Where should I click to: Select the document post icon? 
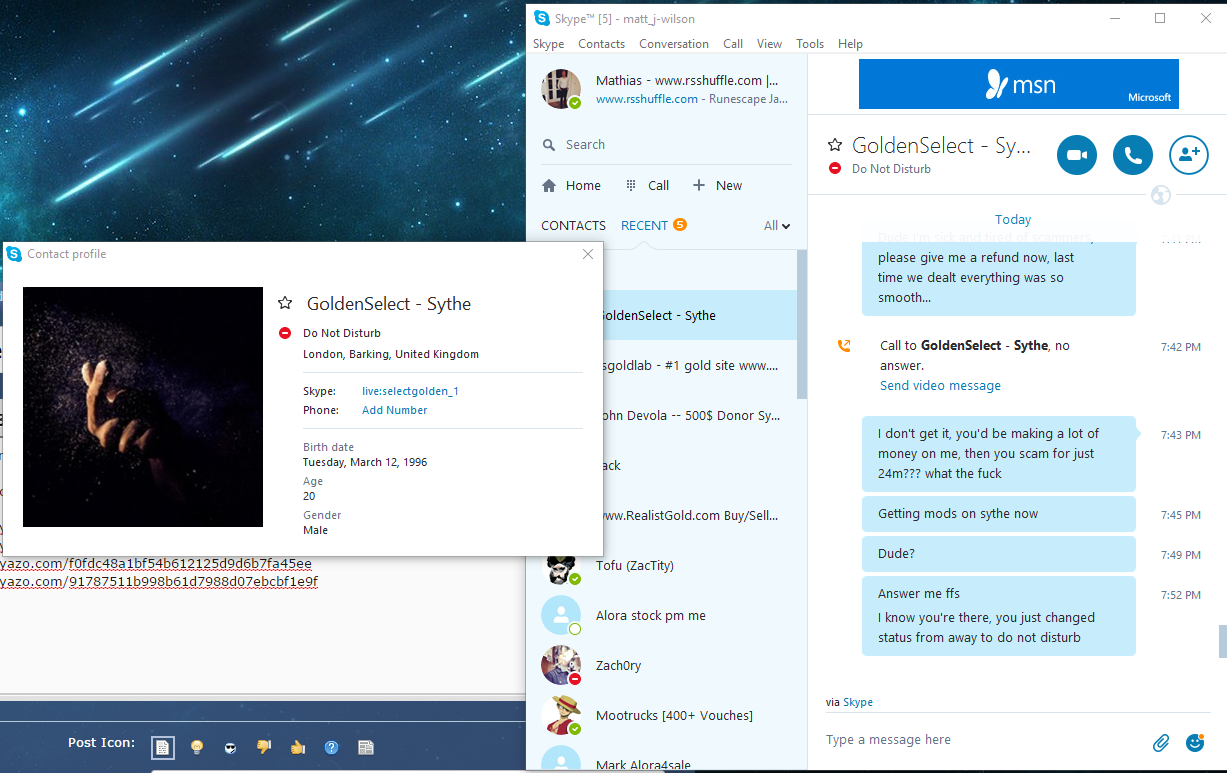365,747
